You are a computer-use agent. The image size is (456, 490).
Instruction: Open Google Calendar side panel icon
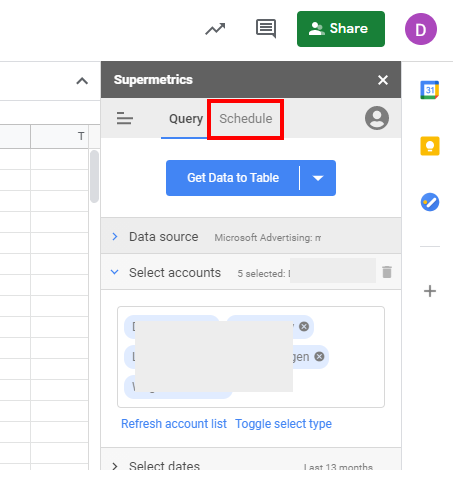click(x=429, y=90)
